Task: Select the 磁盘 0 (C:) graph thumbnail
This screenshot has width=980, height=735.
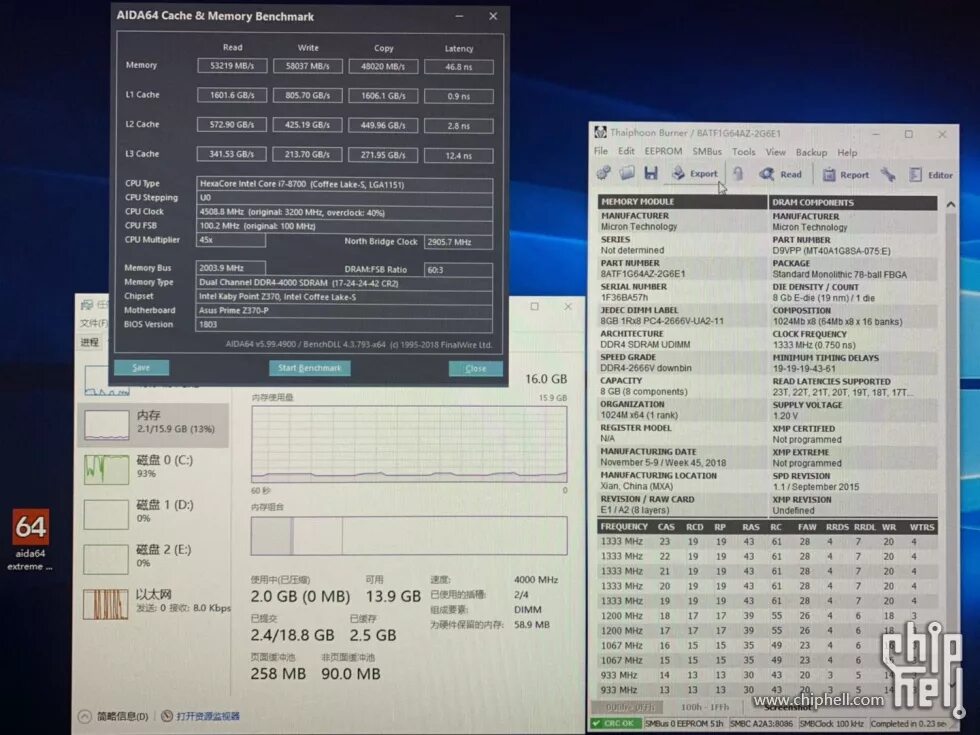Action: (x=106, y=470)
